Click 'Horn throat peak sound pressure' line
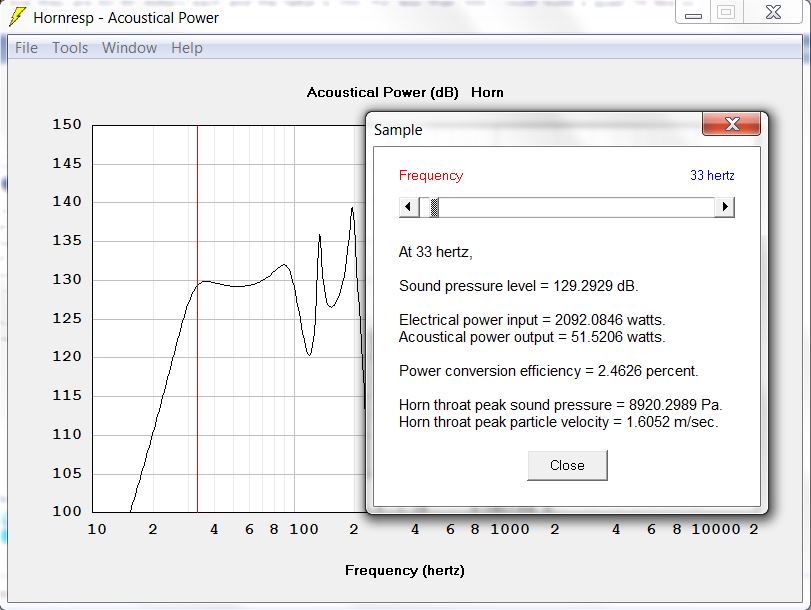The image size is (811, 610). click(561, 405)
